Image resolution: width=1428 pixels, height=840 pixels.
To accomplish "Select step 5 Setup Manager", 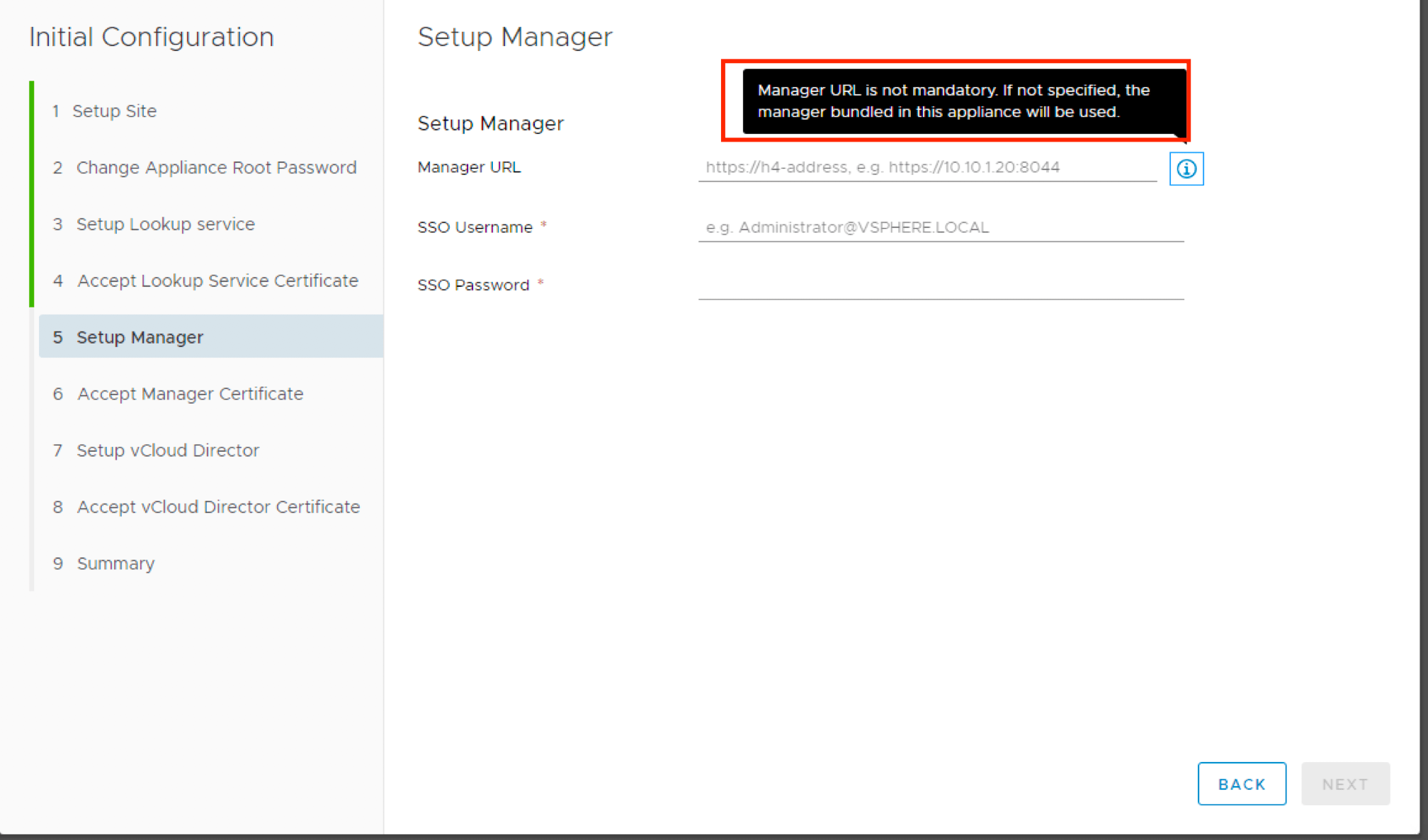I will pos(140,337).
